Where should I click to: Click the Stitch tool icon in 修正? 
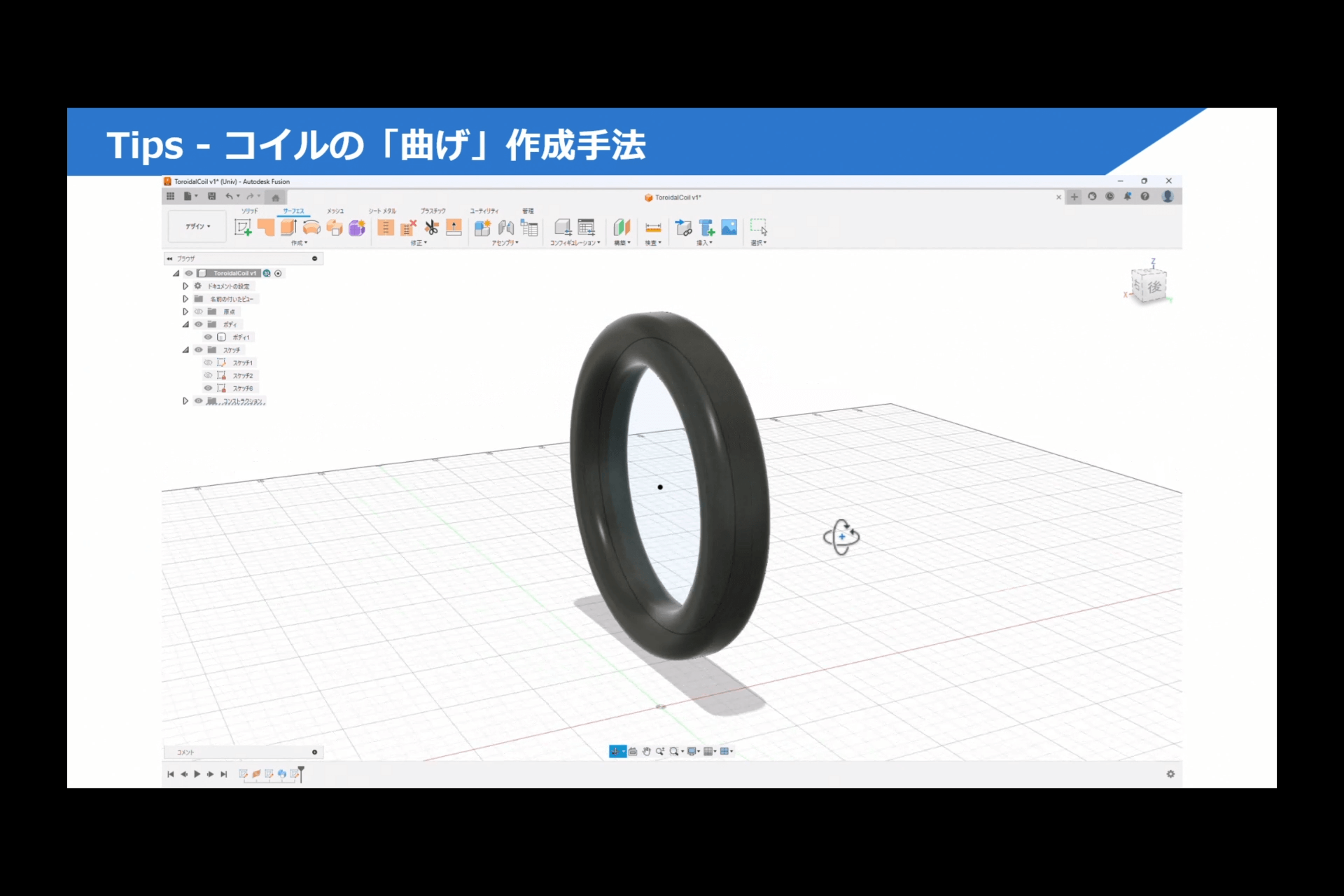(x=386, y=227)
